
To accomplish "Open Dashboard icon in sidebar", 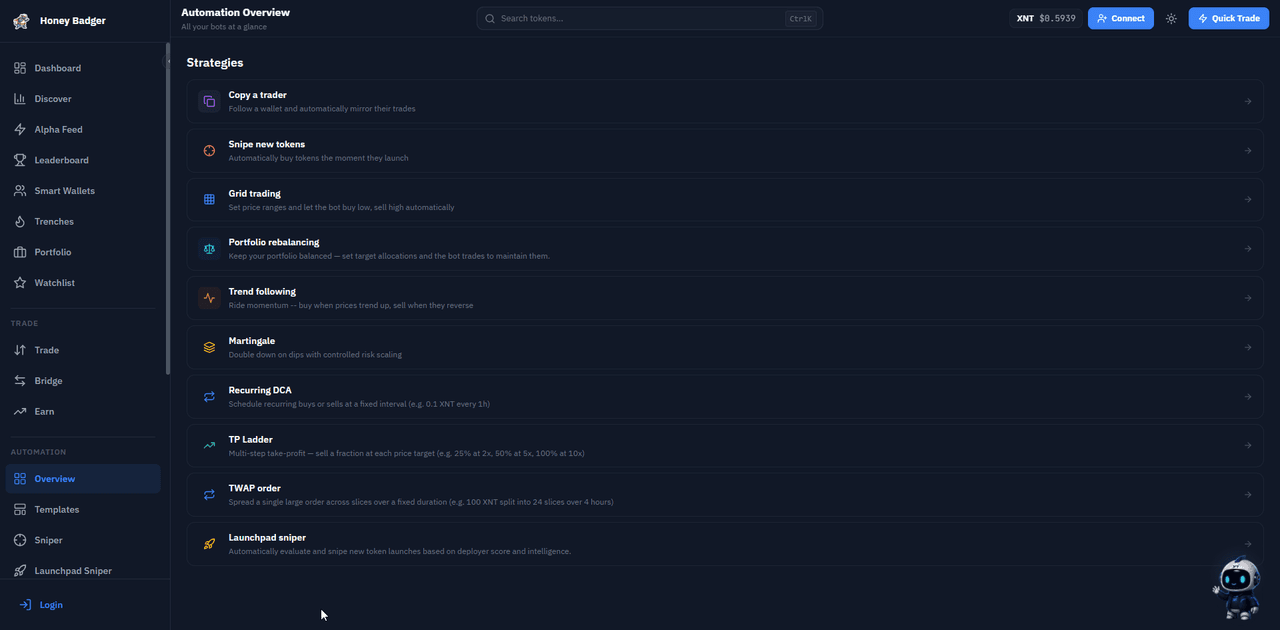I will (x=20, y=68).
